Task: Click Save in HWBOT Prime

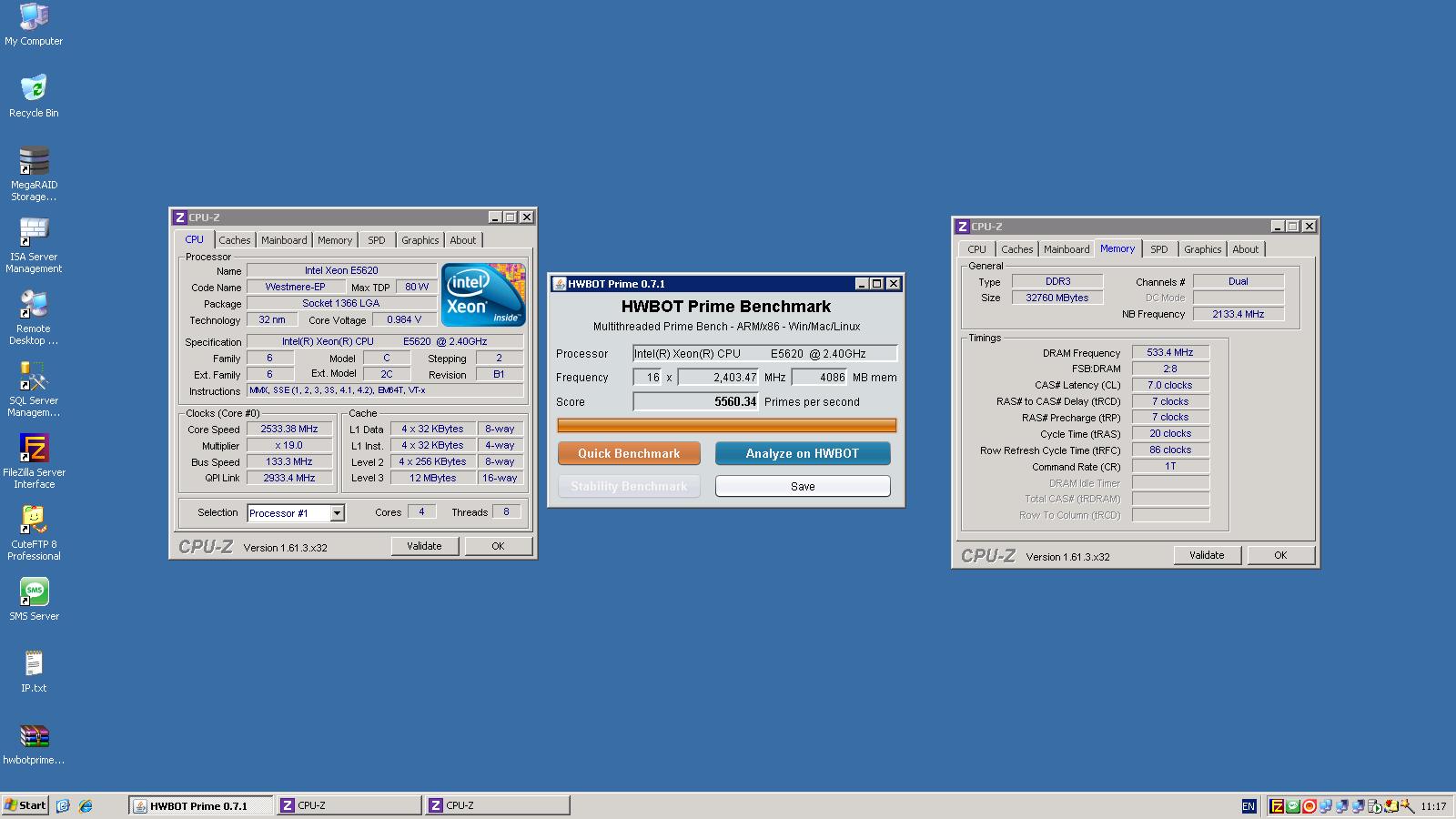Action: [803, 487]
